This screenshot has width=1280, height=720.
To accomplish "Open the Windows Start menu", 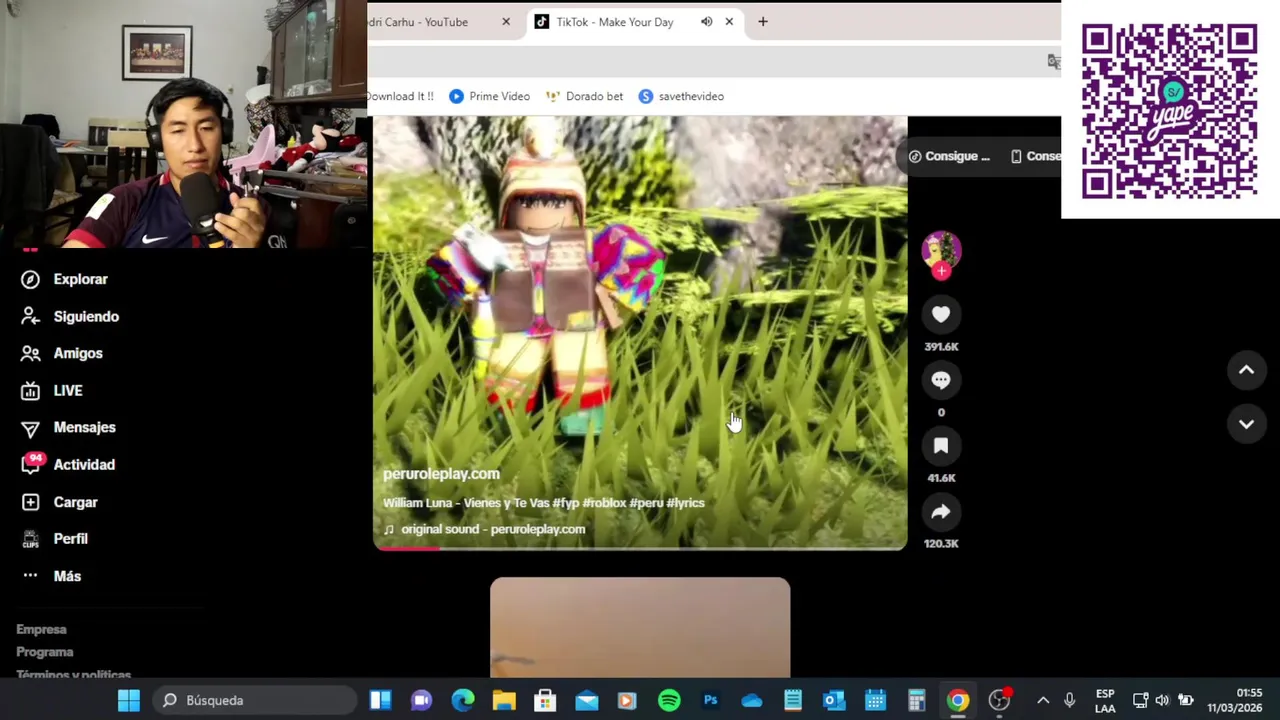I will point(129,700).
